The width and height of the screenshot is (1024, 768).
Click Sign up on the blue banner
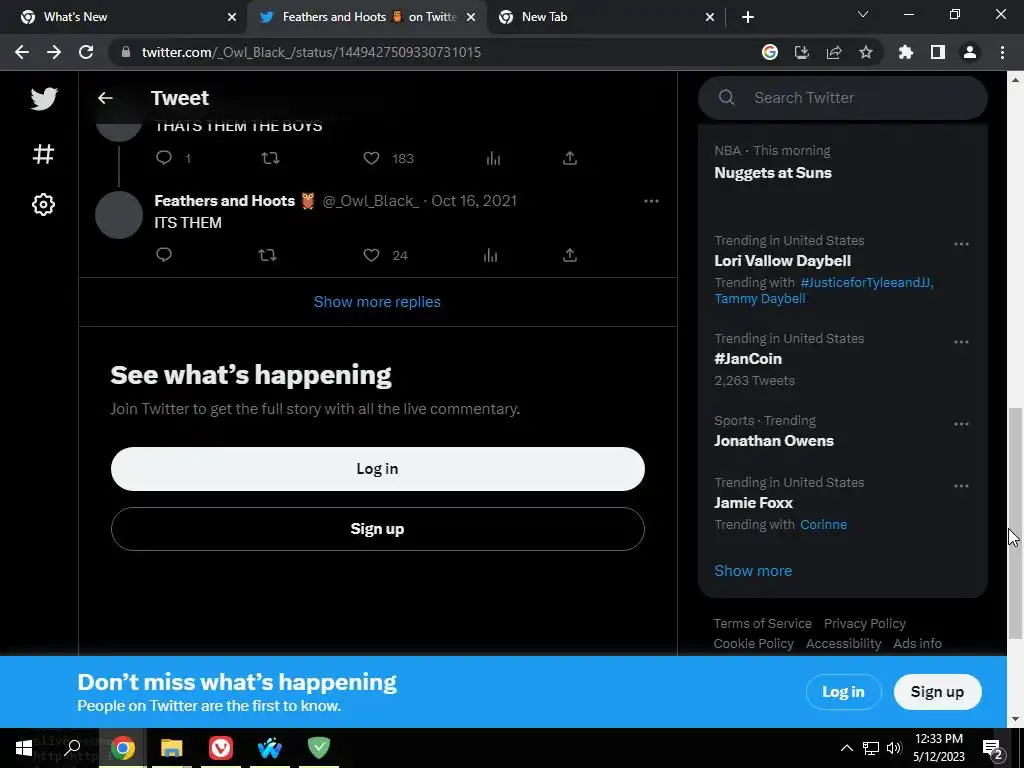(x=937, y=692)
